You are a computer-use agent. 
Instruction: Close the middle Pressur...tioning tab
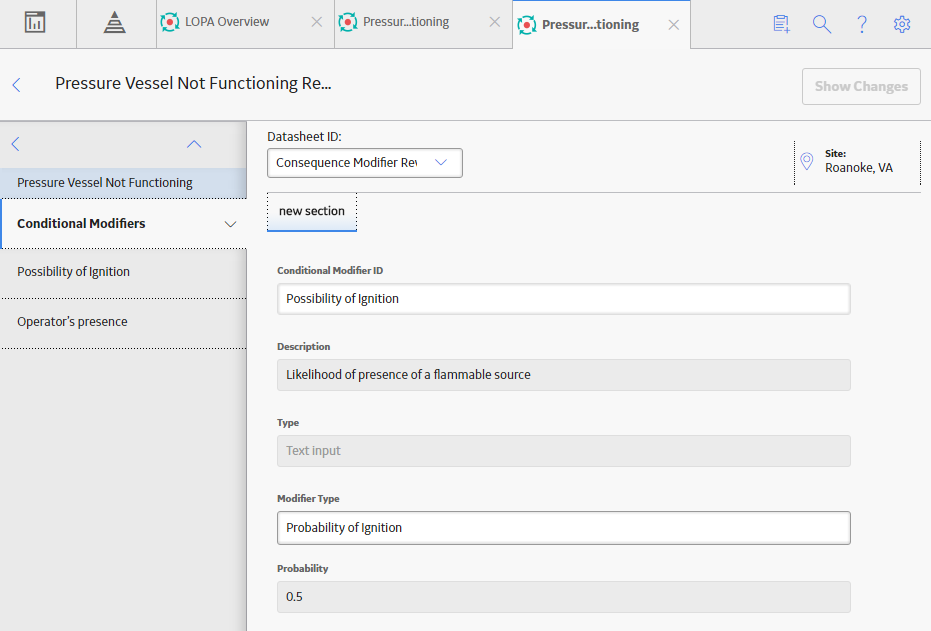coord(495,22)
